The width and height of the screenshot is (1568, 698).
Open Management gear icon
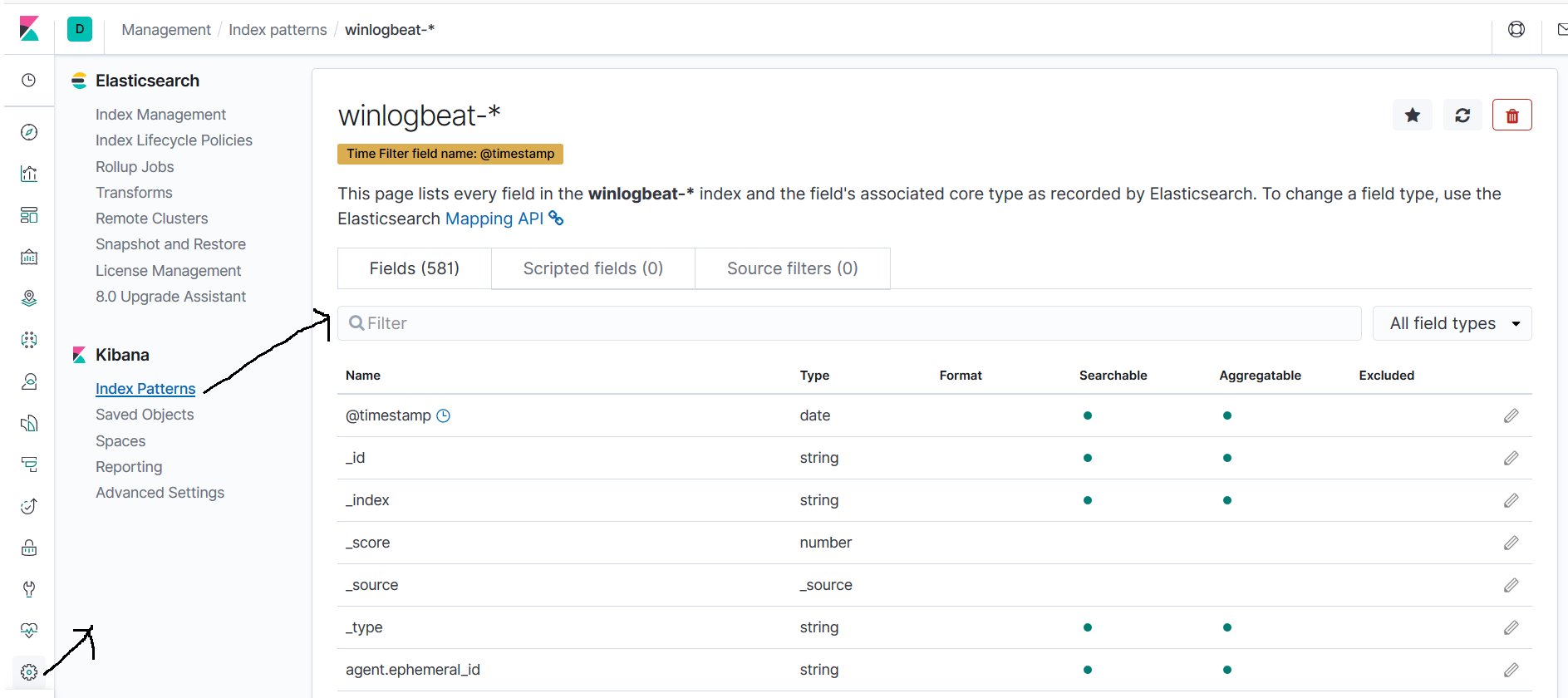click(29, 672)
